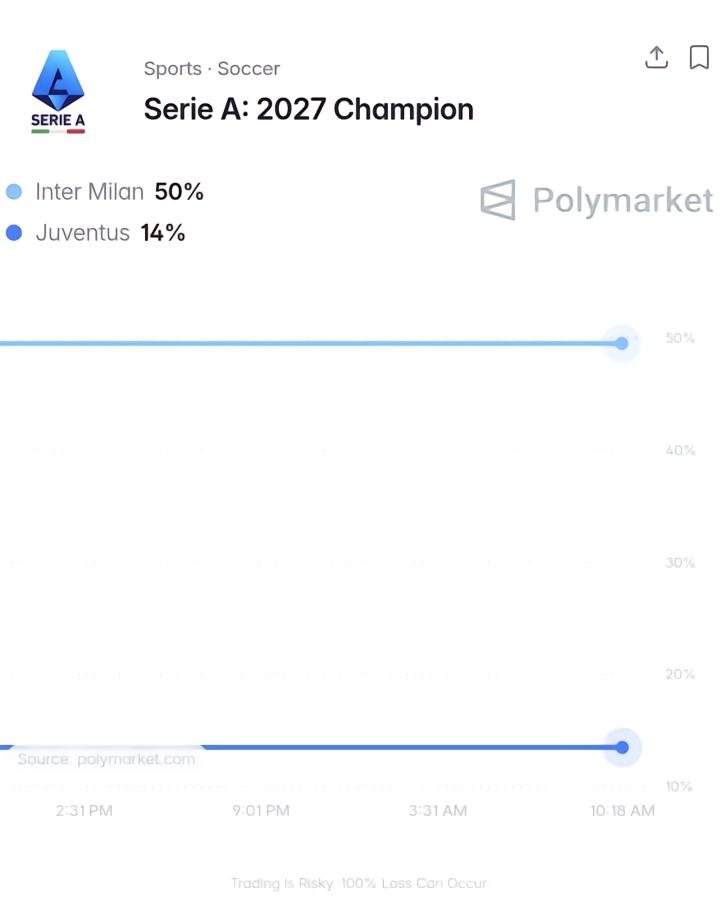The image size is (720, 900).
Task: Open the Soccer category link
Action: (x=249, y=69)
